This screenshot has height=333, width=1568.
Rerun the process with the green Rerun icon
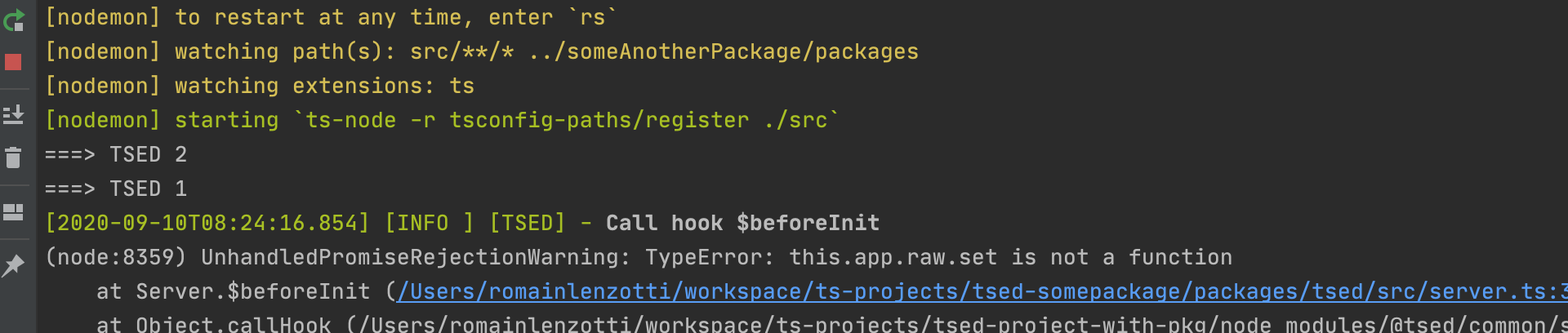[14, 20]
